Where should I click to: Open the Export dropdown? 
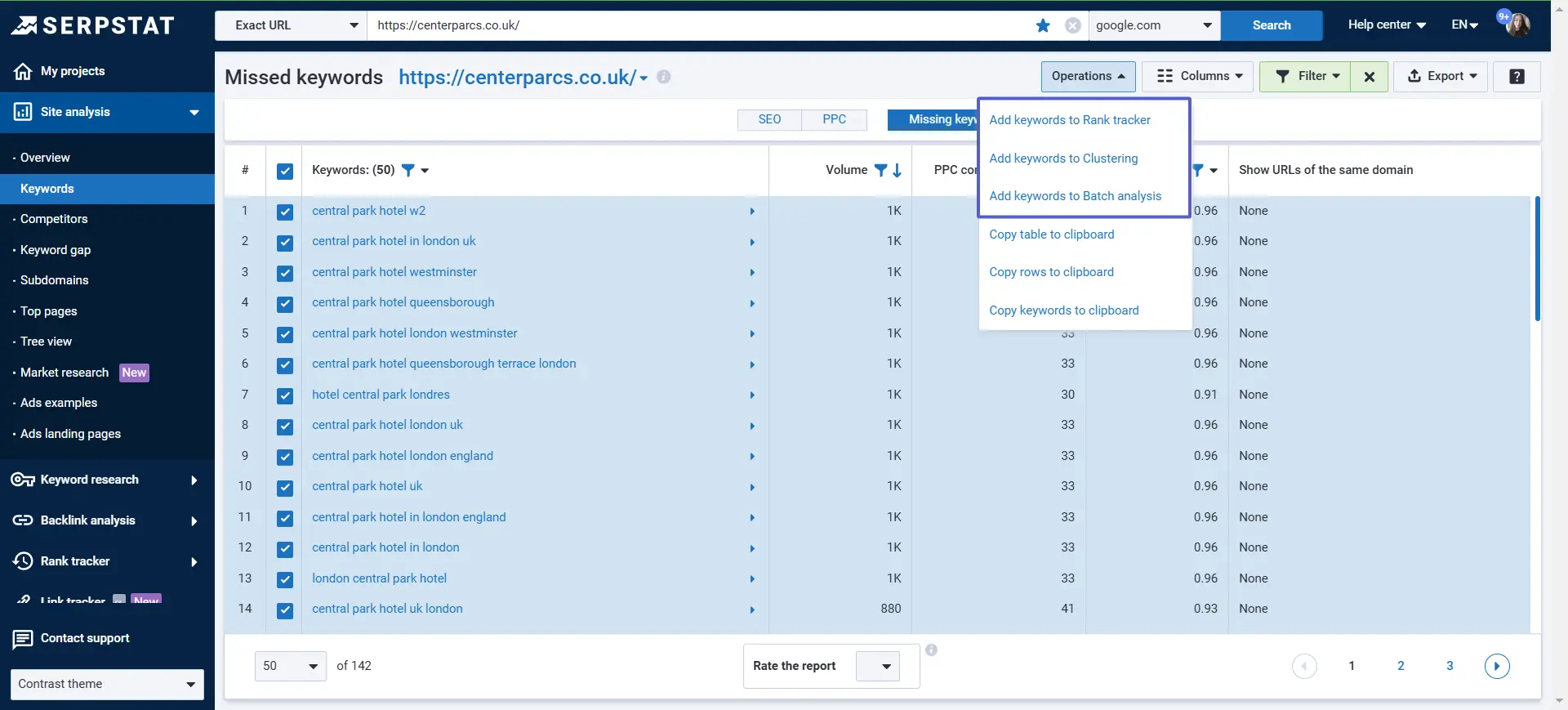(x=1441, y=77)
